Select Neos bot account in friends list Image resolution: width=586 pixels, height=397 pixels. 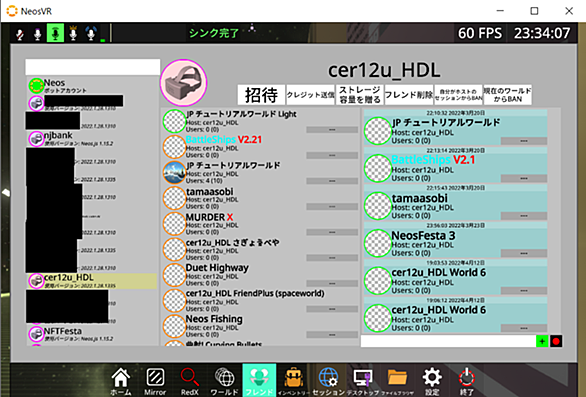click(92, 86)
